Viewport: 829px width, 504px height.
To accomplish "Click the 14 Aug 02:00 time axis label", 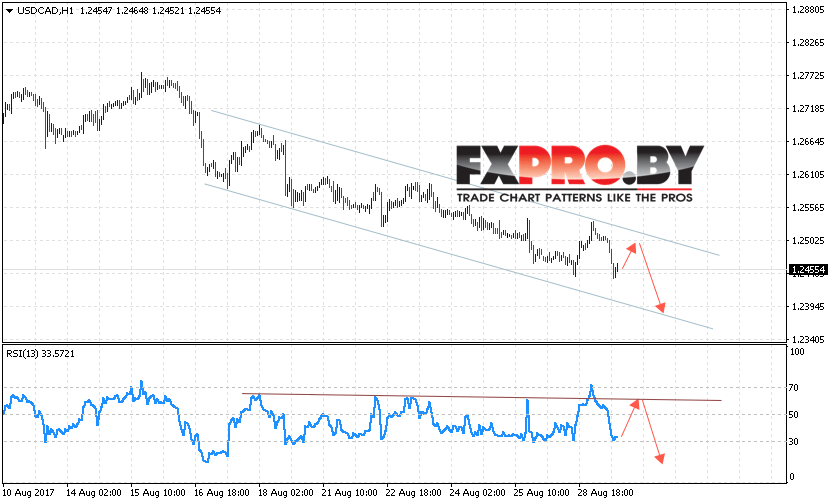I will (x=94, y=493).
